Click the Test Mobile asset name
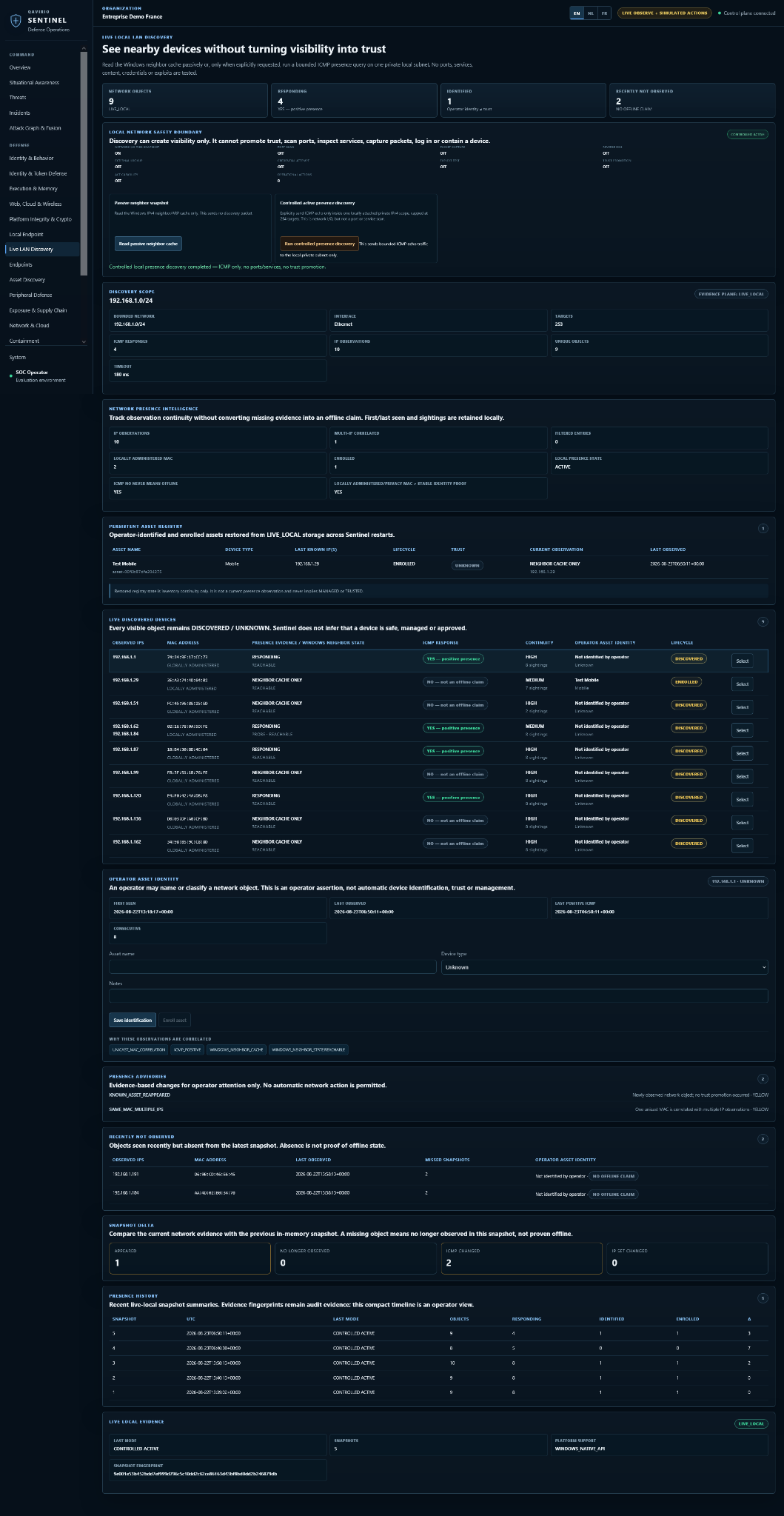 (124, 564)
